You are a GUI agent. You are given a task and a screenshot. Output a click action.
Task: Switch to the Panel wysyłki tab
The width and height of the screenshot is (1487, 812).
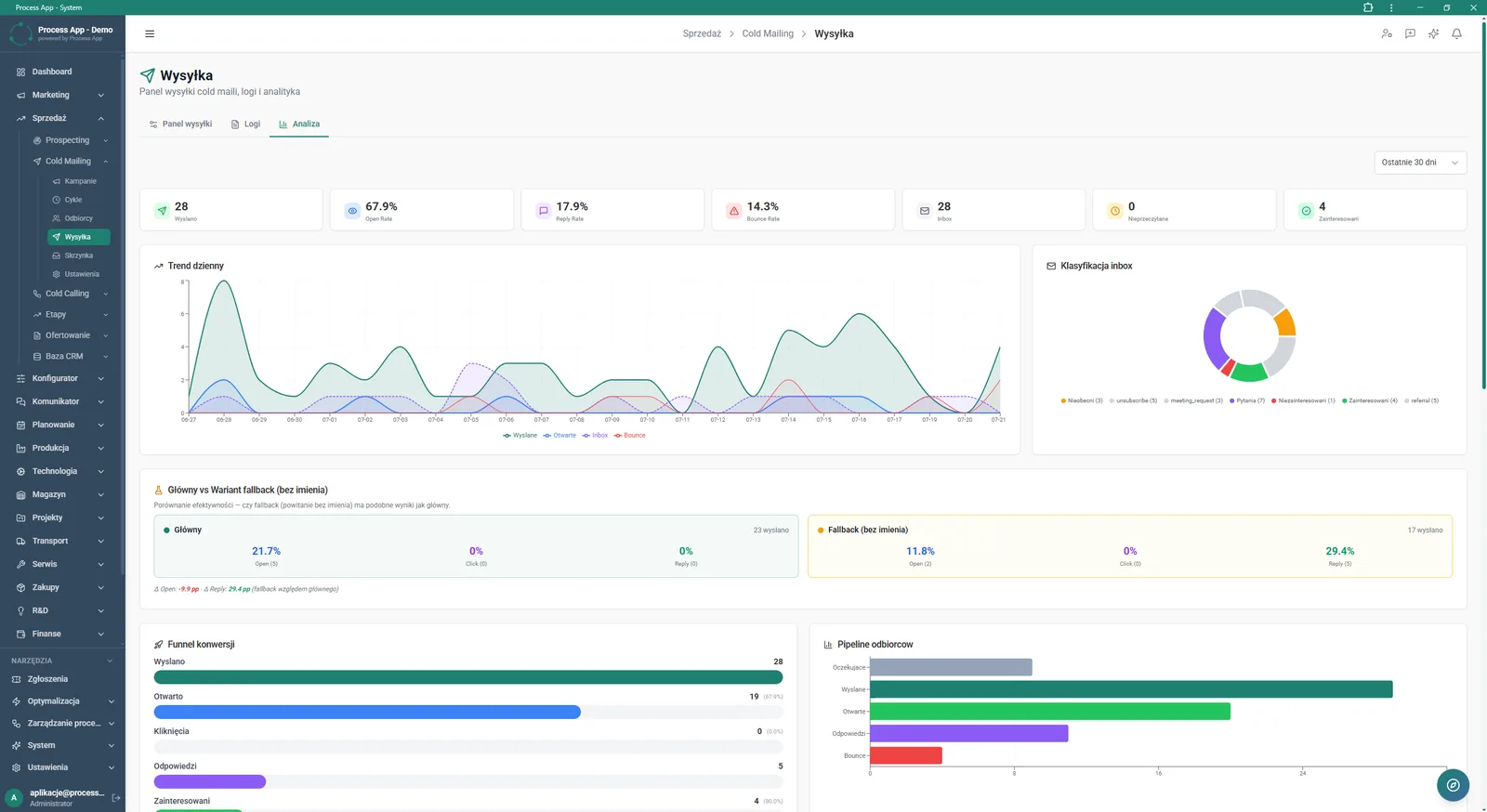click(x=181, y=124)
